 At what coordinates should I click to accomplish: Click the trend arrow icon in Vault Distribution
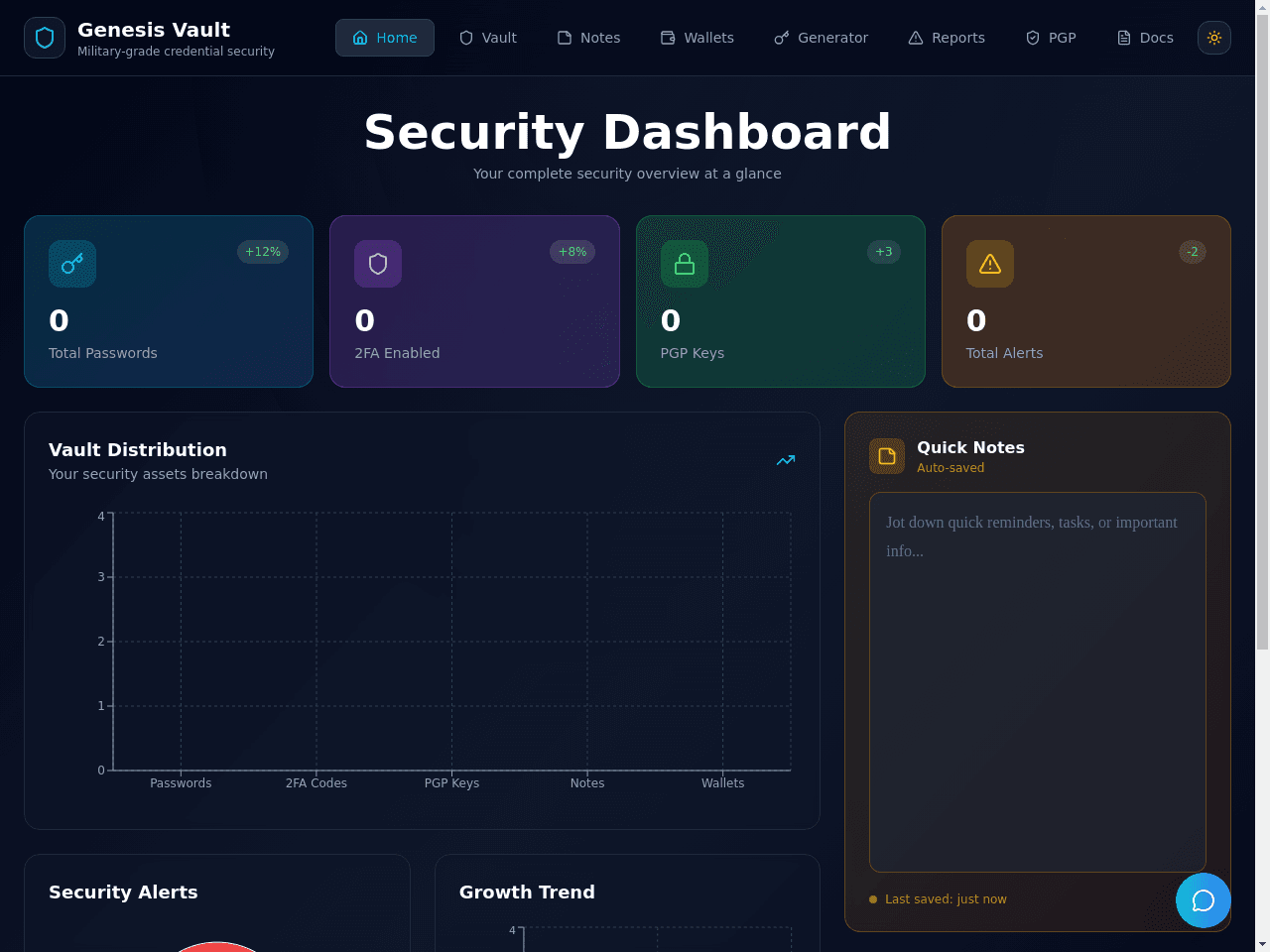pyautogui.click(x=786, y=460)
